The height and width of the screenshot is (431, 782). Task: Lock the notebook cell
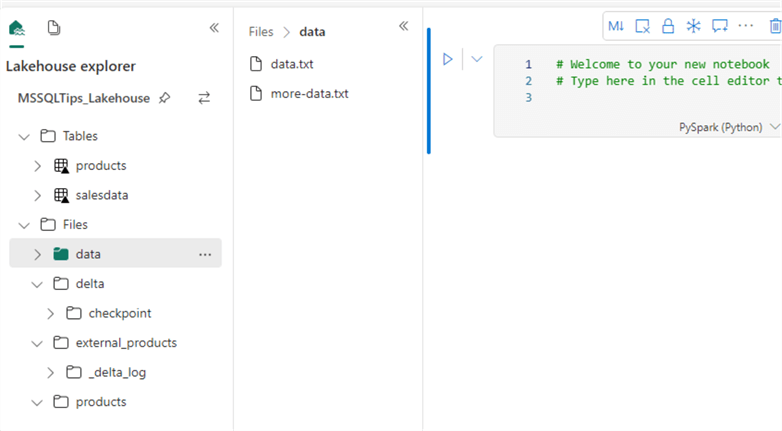tap(667, 26)
